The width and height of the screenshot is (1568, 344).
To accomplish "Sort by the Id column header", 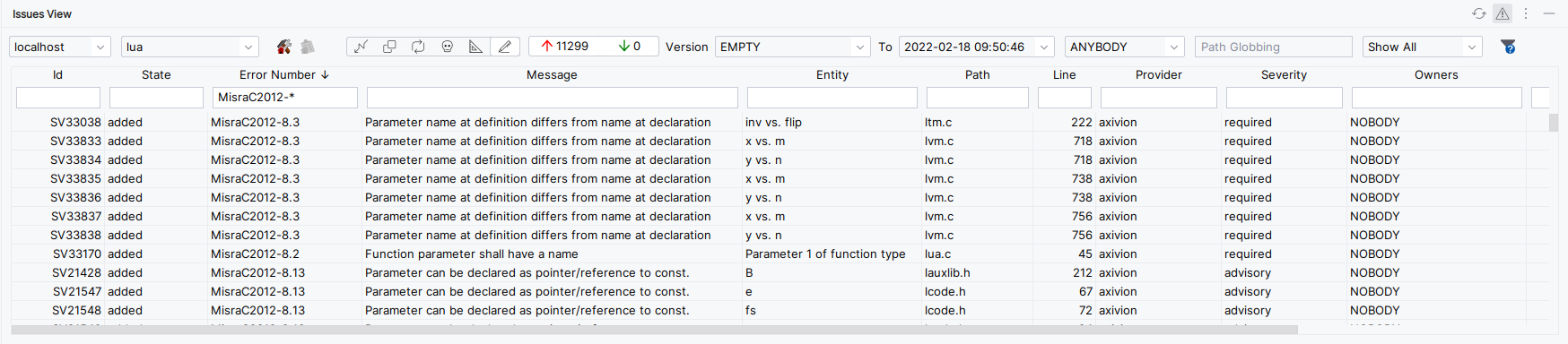I will 57,74.
